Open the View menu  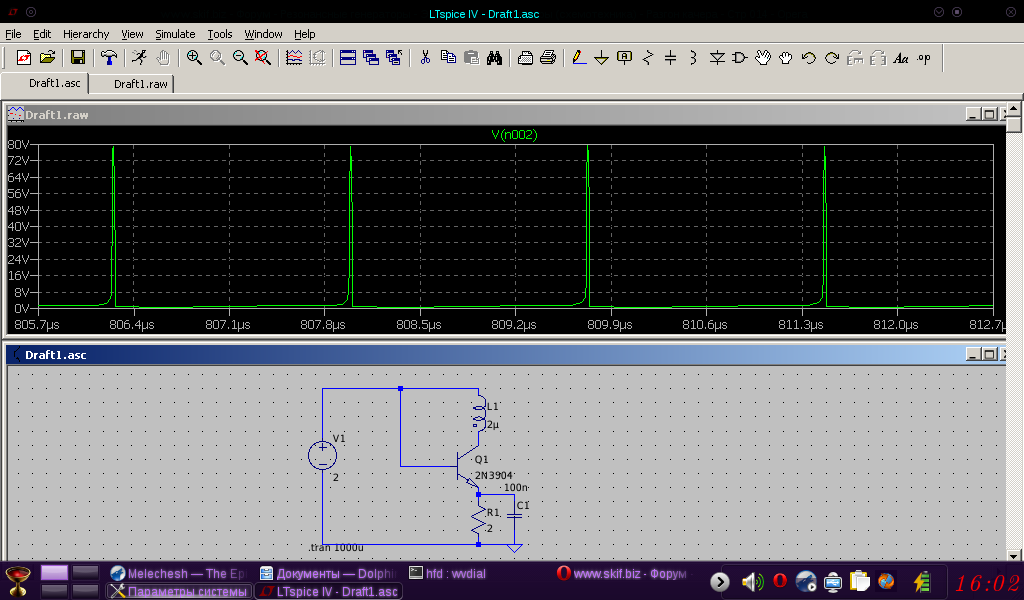click(x=132, y=34)
